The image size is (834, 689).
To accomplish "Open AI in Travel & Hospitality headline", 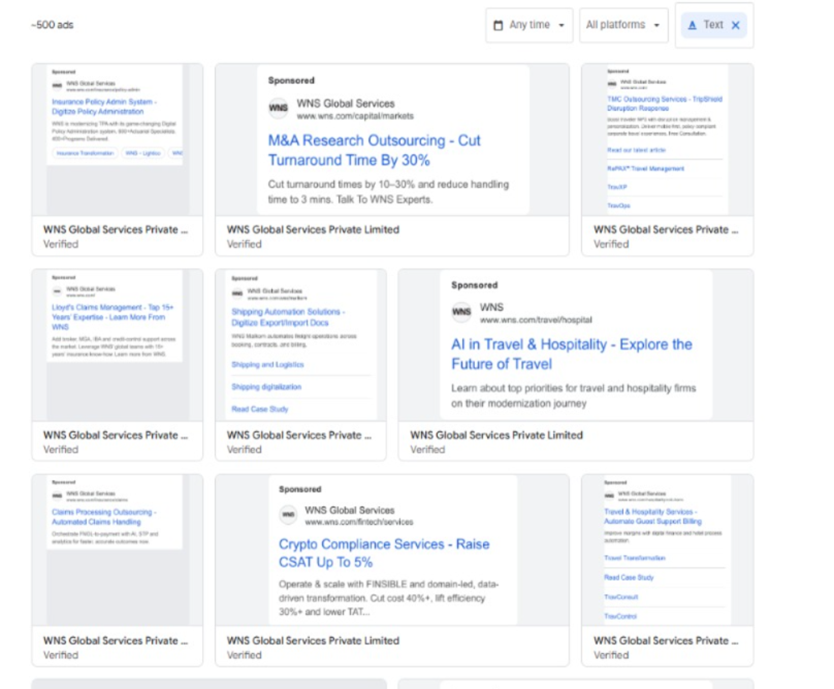I will coord(571,354).
